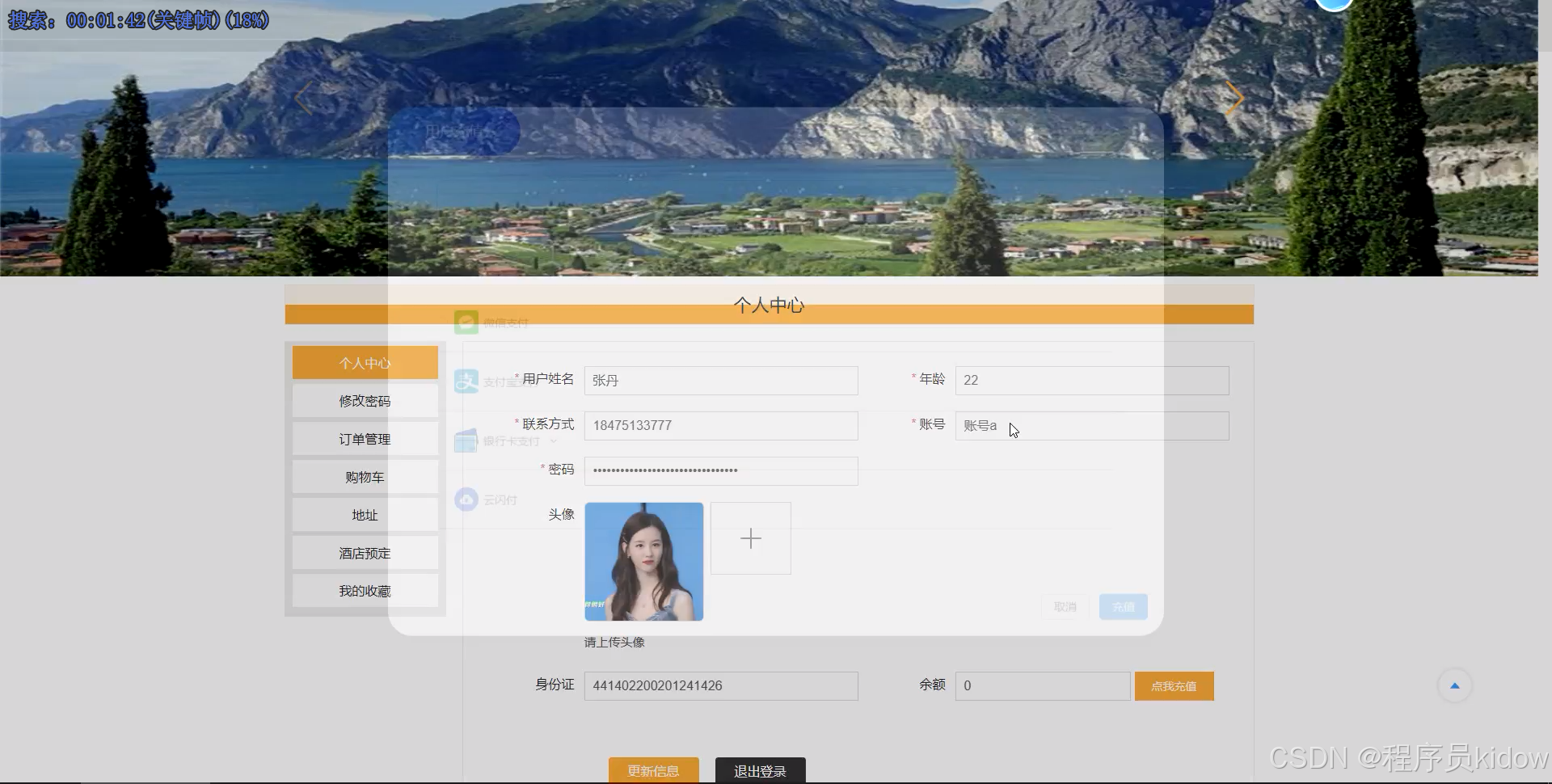1552x784 pixels.
Task: Open 订单管理 in the side menu
Action: (x=365, y=439)
